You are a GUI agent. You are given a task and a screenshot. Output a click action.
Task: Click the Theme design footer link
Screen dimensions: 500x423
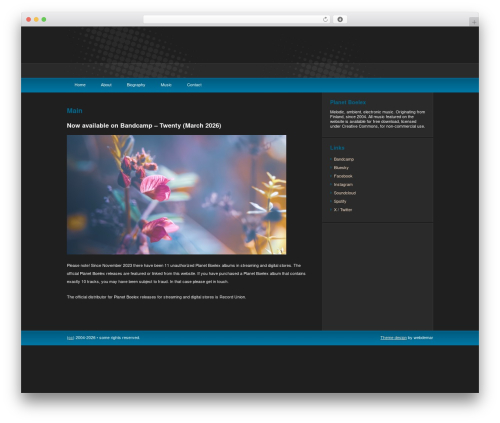coord(393,338)
